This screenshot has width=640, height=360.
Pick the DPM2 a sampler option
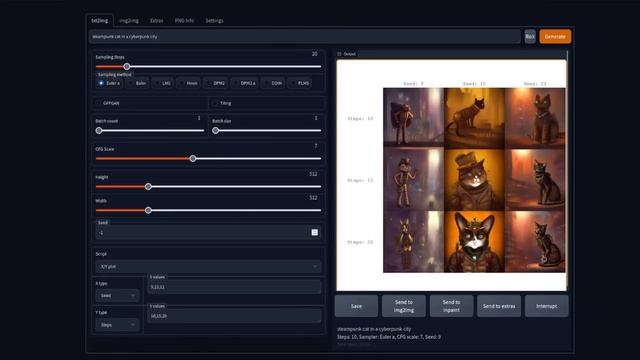click(244, 83)
